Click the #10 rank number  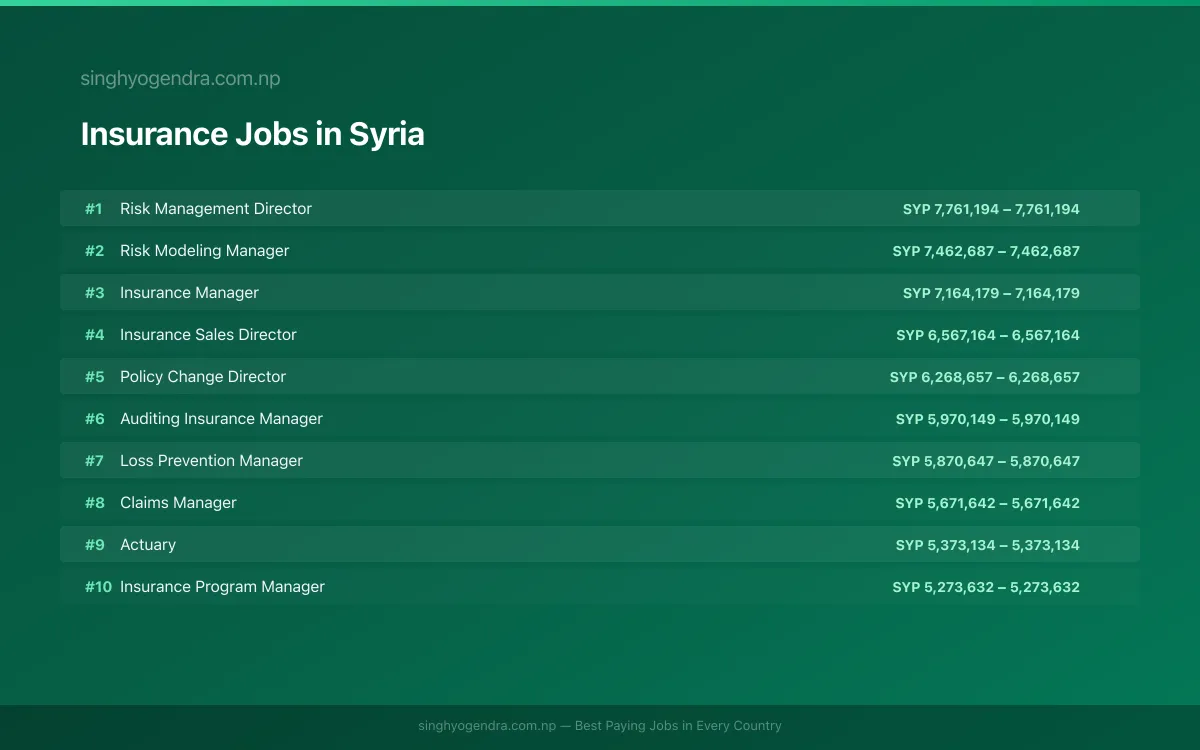point(98,587)
